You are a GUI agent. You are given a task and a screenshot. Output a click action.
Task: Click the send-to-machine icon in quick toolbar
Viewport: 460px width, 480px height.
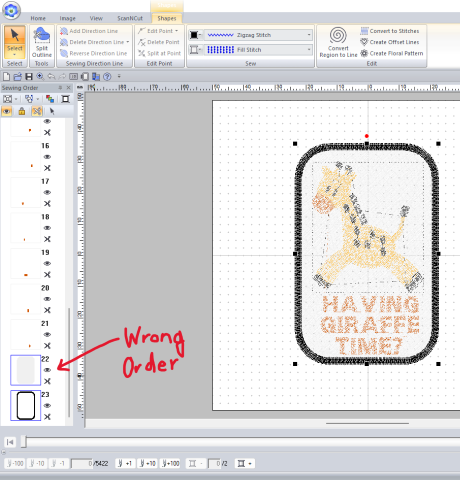85,77
